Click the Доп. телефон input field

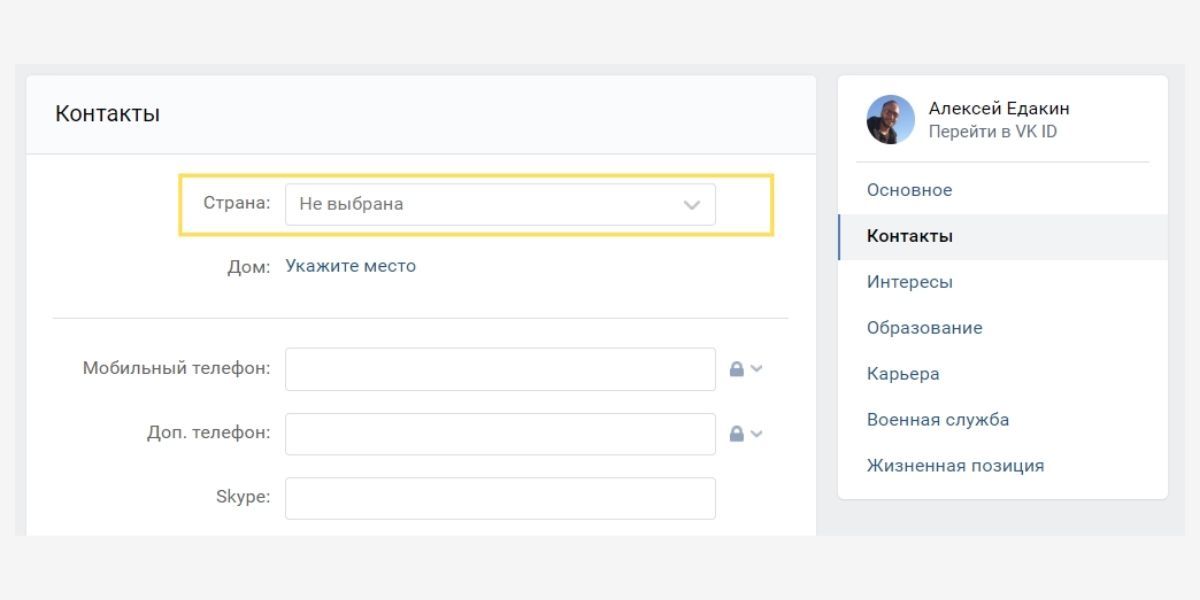(x=500, y=434)
